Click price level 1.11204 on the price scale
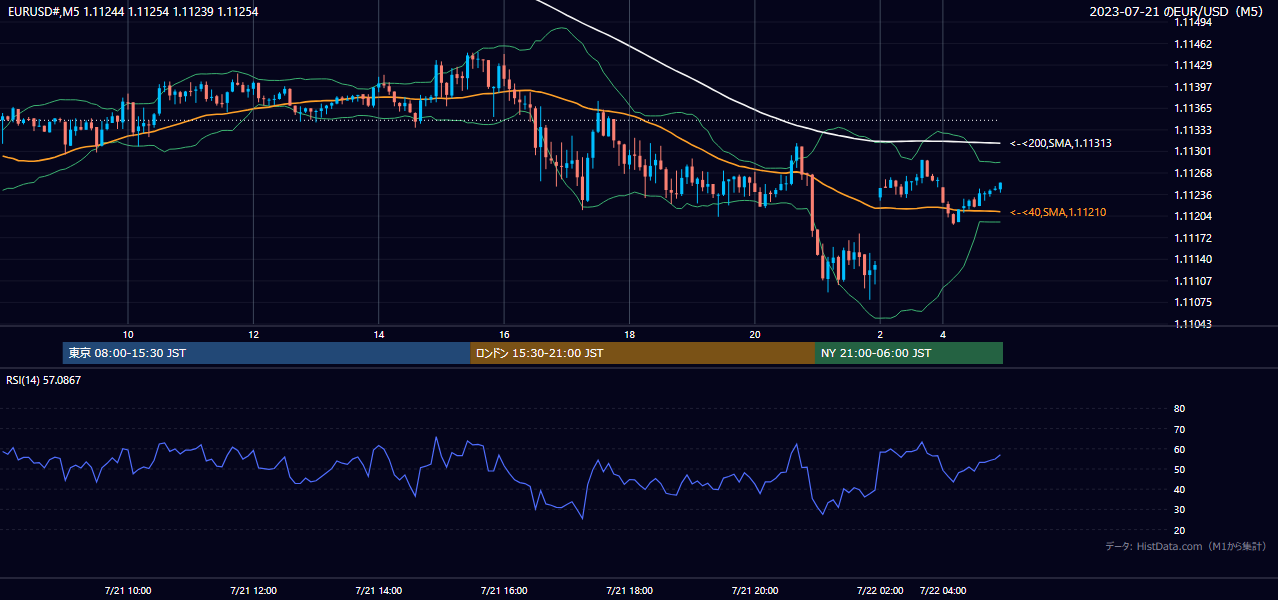 pyautogui.click(x=1193, y=217)
